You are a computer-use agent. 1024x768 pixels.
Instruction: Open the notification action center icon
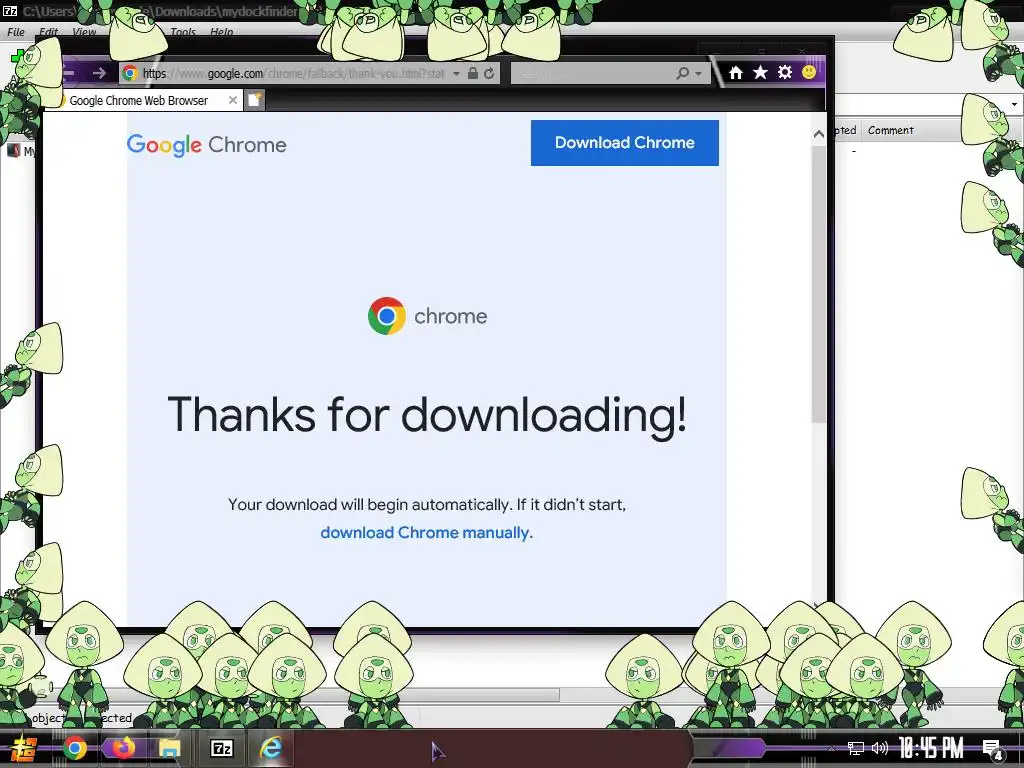[x=993, y=749]
